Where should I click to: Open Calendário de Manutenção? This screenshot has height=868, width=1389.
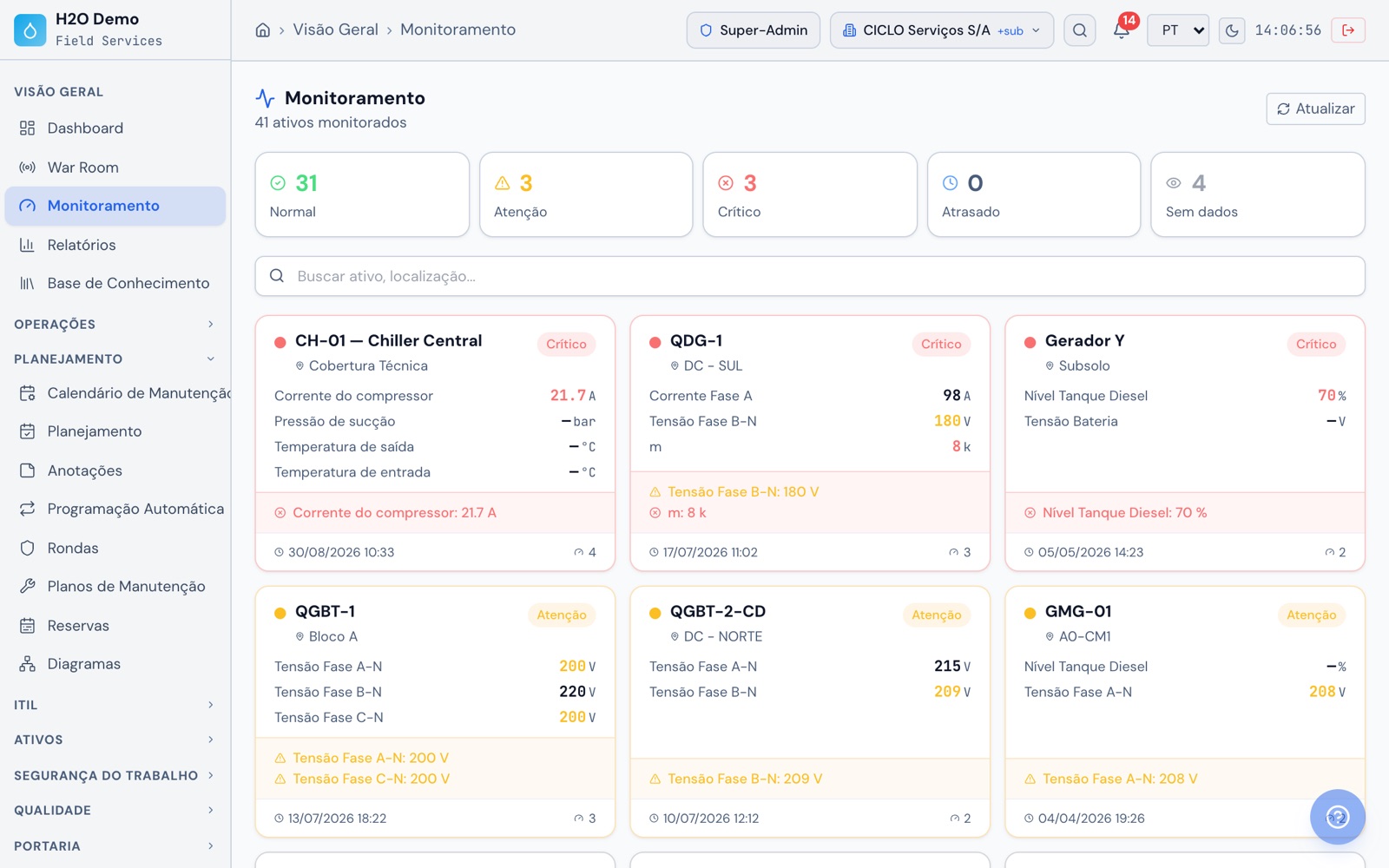115,393
